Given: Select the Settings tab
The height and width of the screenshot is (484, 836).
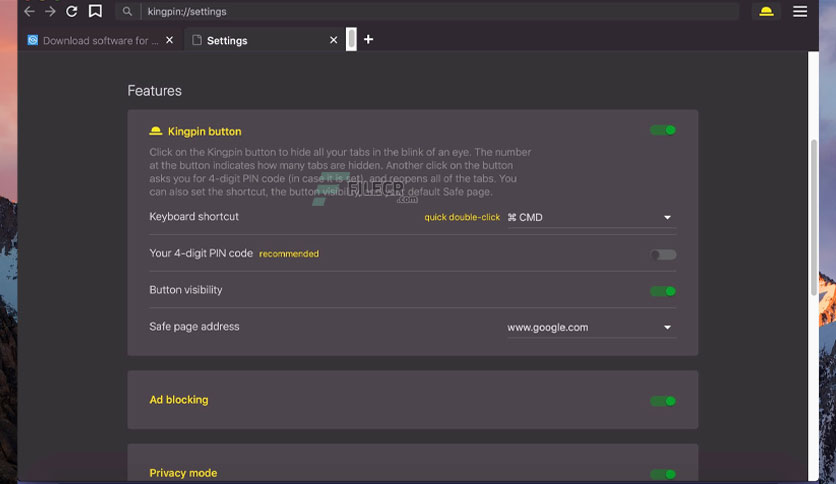Looking at the screenshot, I should point(265,40).
